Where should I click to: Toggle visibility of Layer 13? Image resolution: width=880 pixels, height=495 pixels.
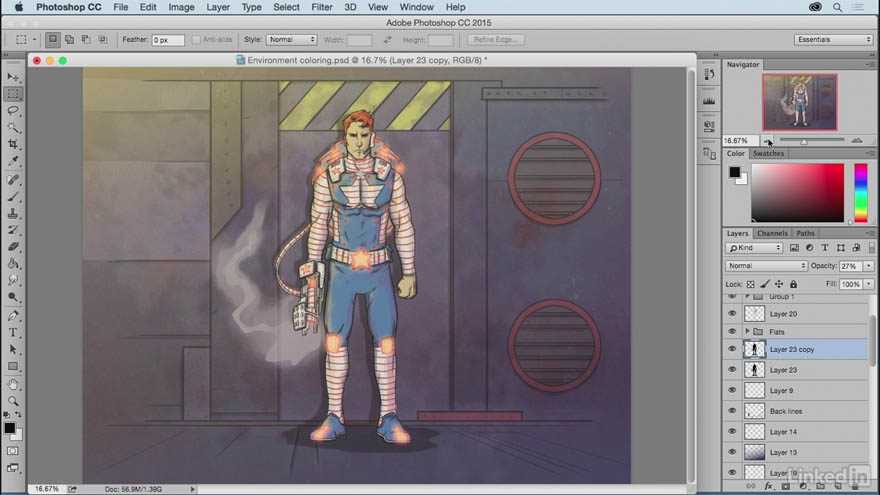732,452
